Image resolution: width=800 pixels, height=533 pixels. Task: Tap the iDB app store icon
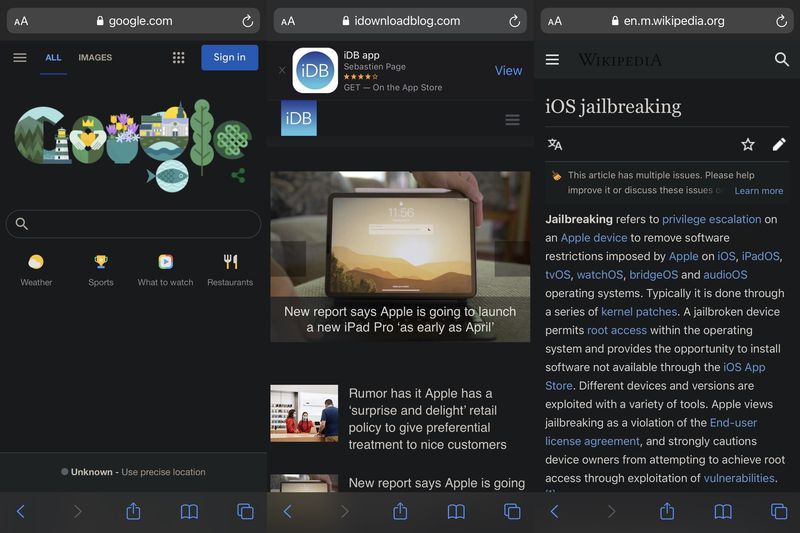click(315, 70)
